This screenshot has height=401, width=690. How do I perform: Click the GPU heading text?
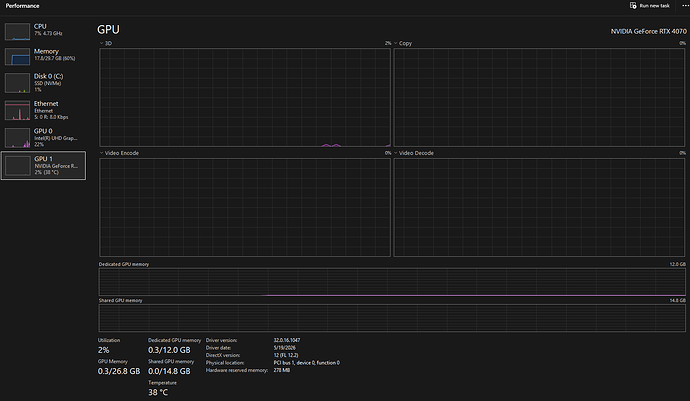(108, 29)
